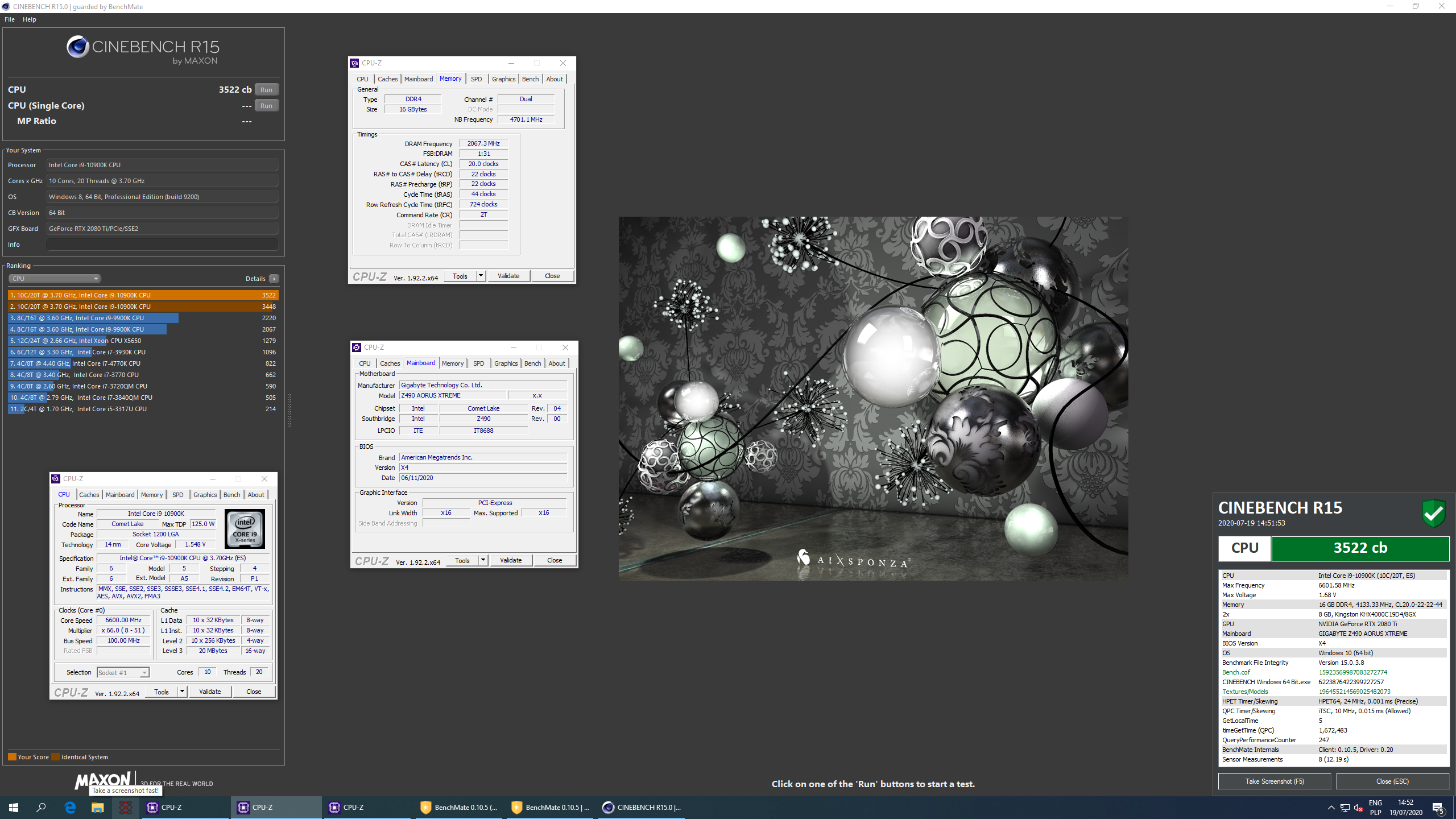Click Validate in Mainboard CPU-Z window
This screenshot has height=819, width=1456.
tap(511, 560)
